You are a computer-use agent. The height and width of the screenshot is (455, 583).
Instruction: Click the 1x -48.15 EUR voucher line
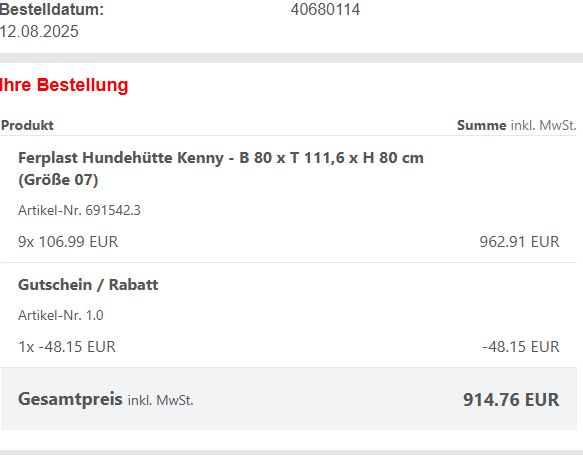pyautogui.click(x=67, y=346)
